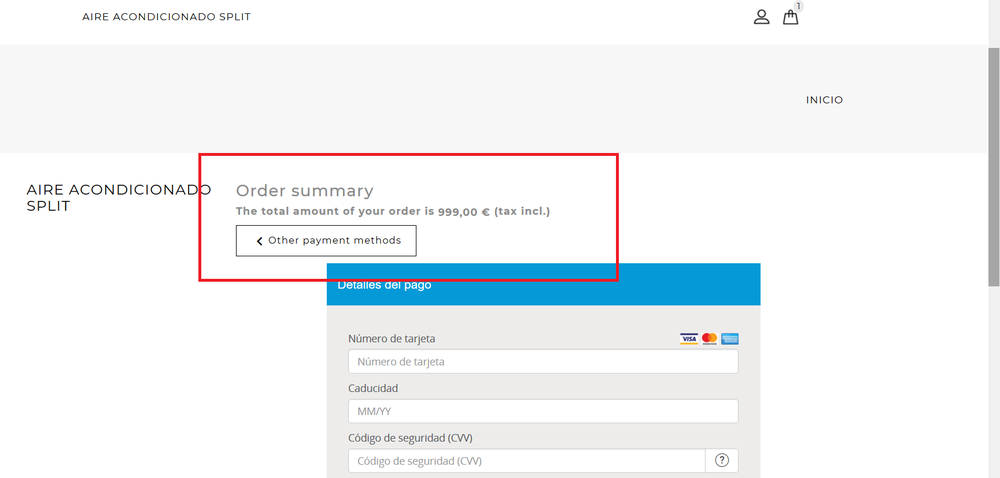Click the back chevron on Other payment methods
Screen dimensions: 1000x478
pyautogui.click(x=260, y=241)
